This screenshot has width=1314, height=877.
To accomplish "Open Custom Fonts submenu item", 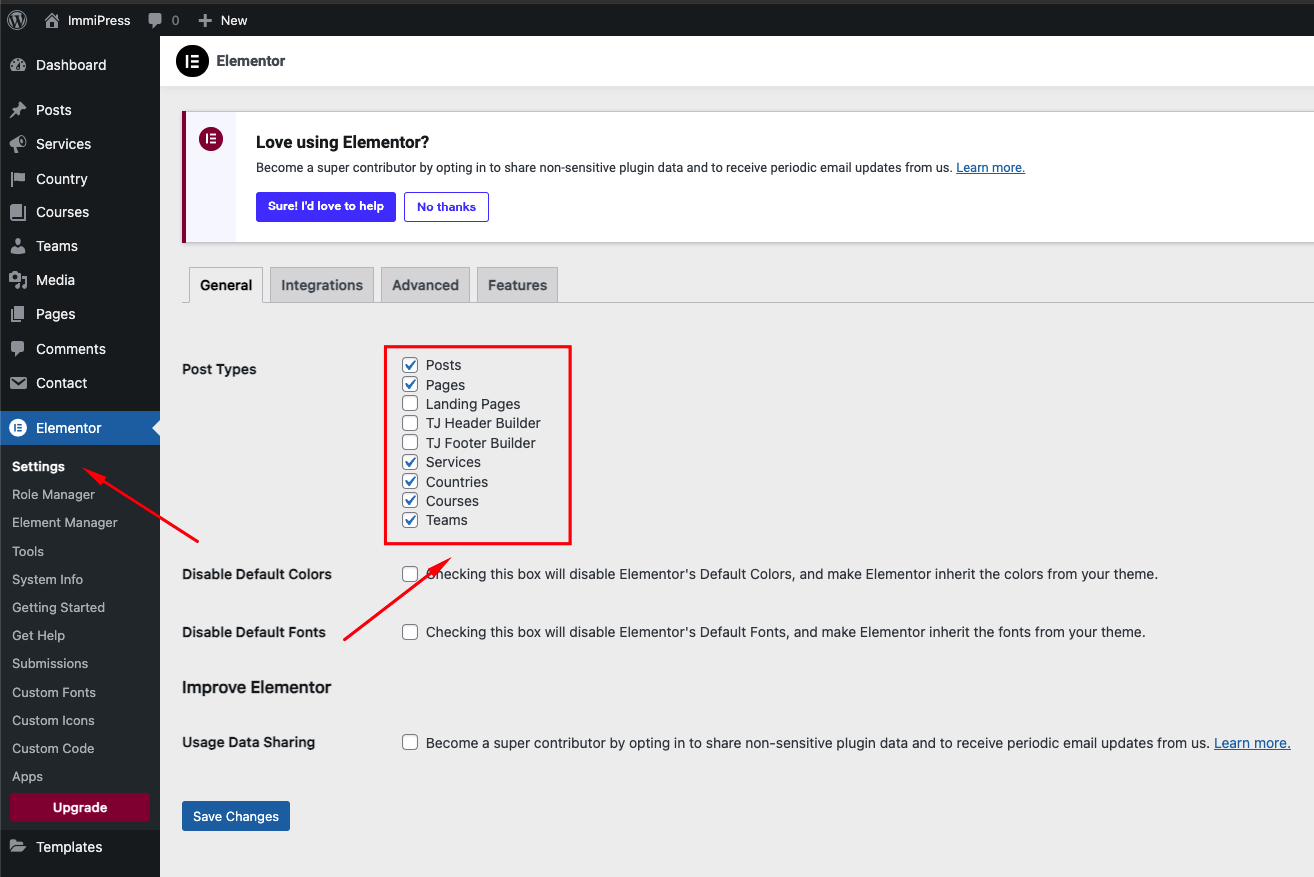I will [54, 692].
